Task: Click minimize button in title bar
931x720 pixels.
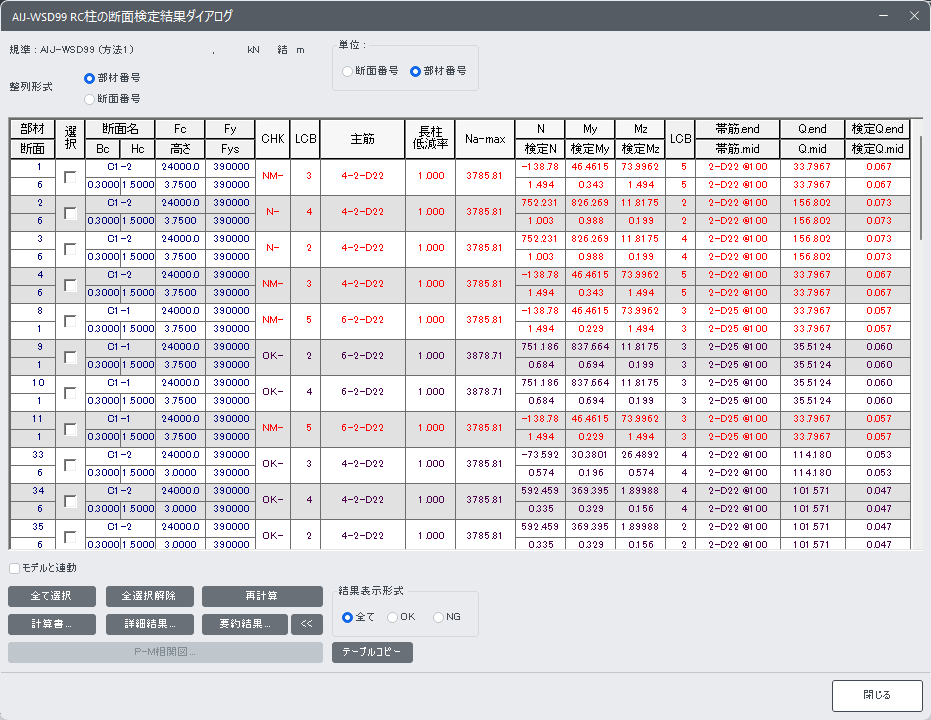Action: [884, 16]
